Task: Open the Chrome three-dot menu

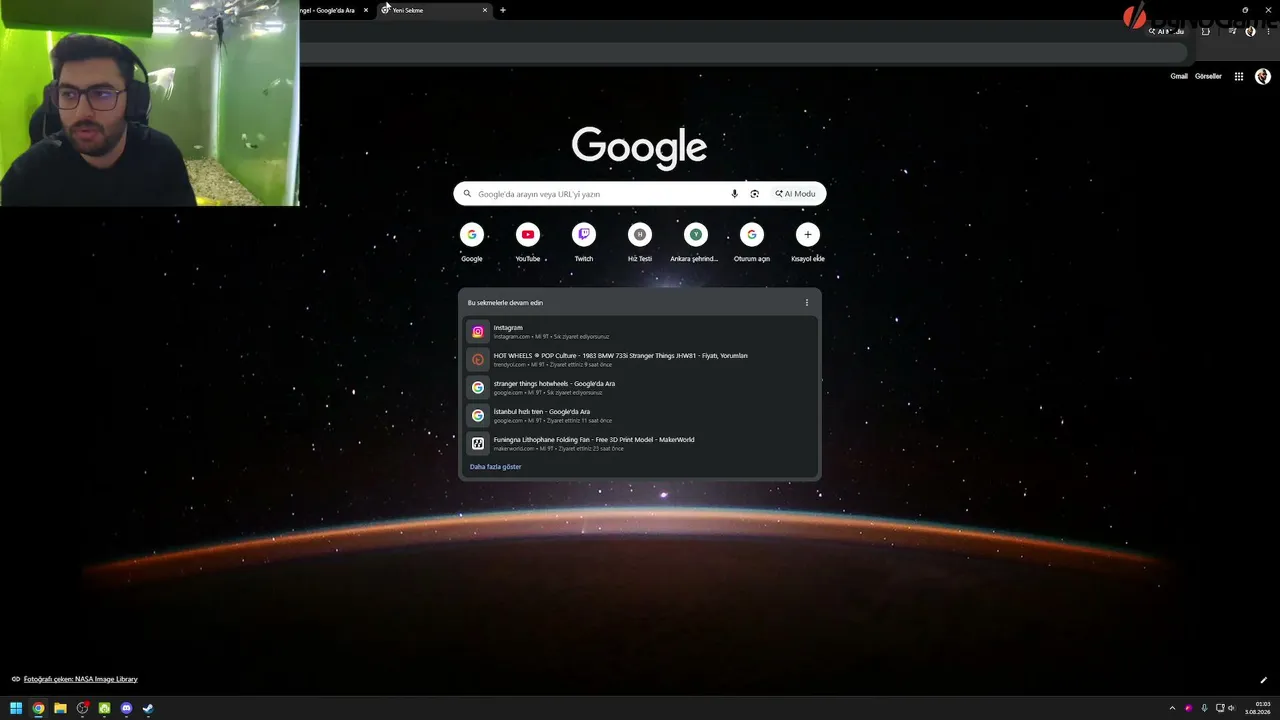Action: 1268,31
